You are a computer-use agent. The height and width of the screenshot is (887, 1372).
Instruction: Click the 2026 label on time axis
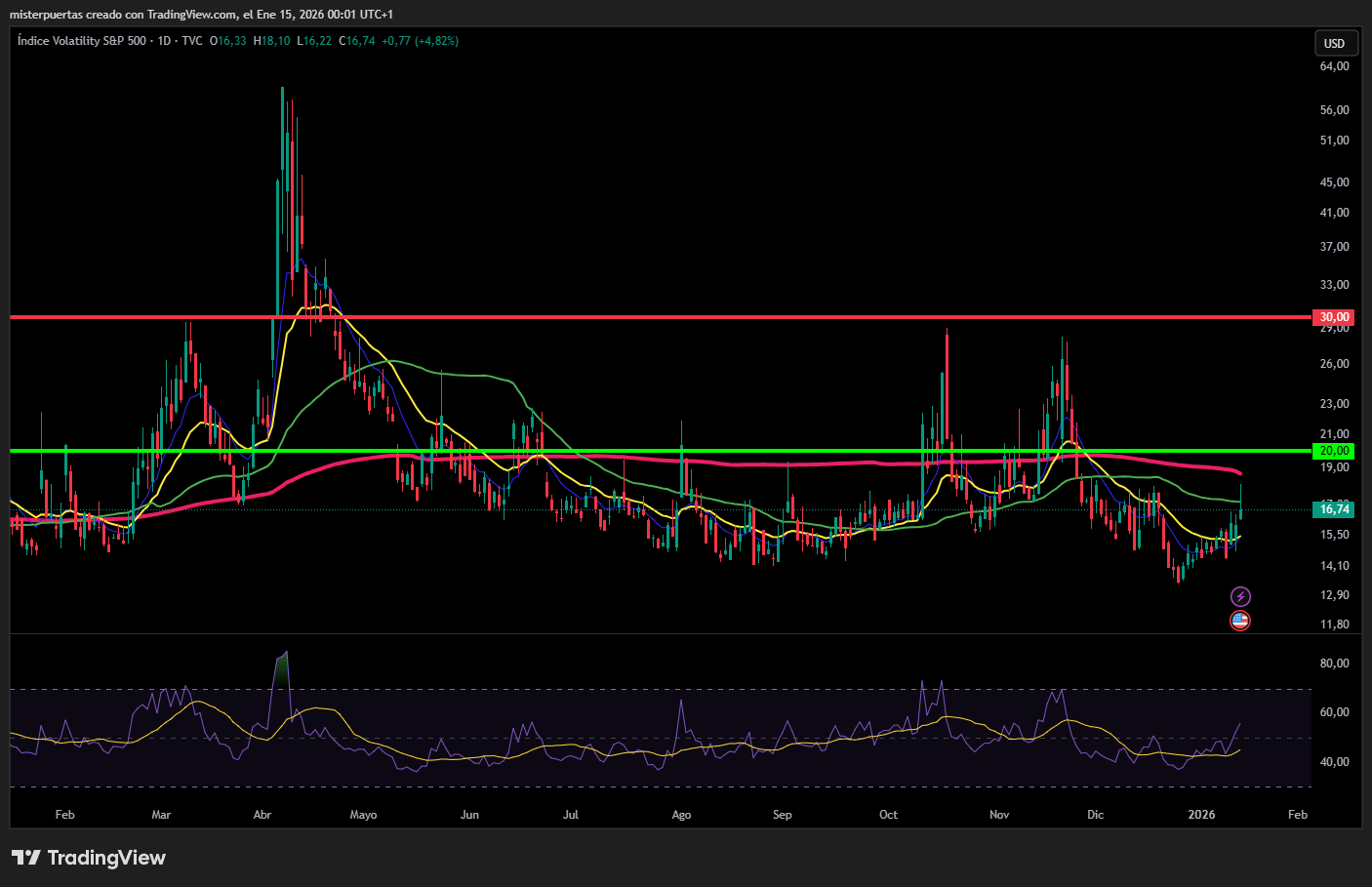coord(1201,815)
